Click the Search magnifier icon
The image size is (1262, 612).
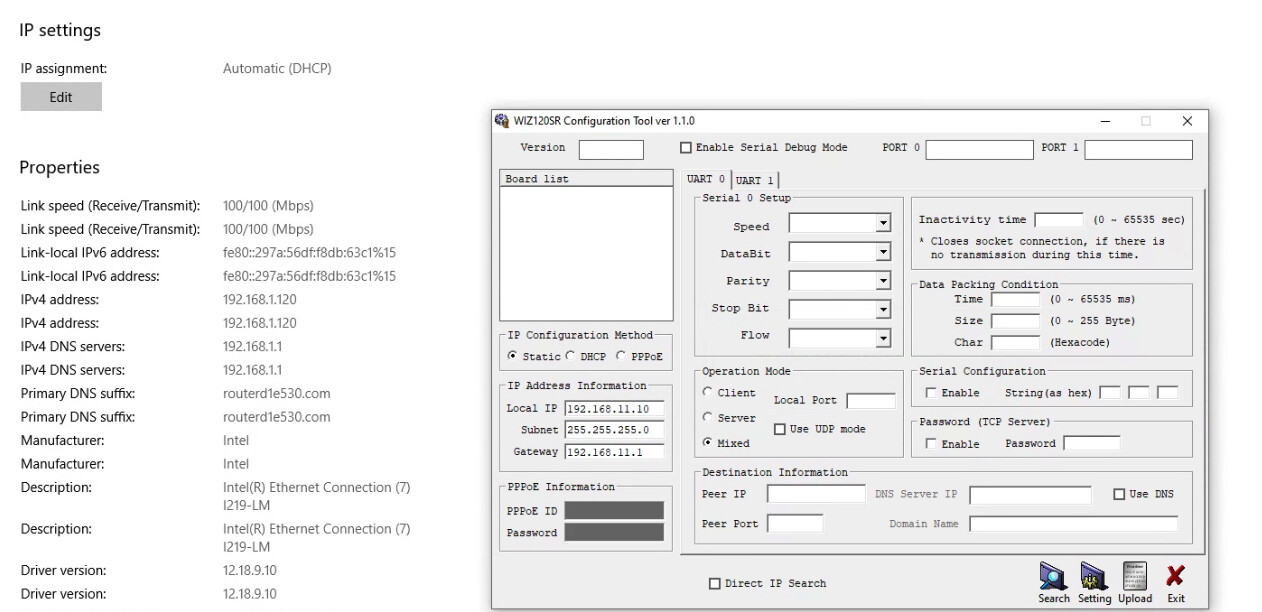coord(1052,576)
